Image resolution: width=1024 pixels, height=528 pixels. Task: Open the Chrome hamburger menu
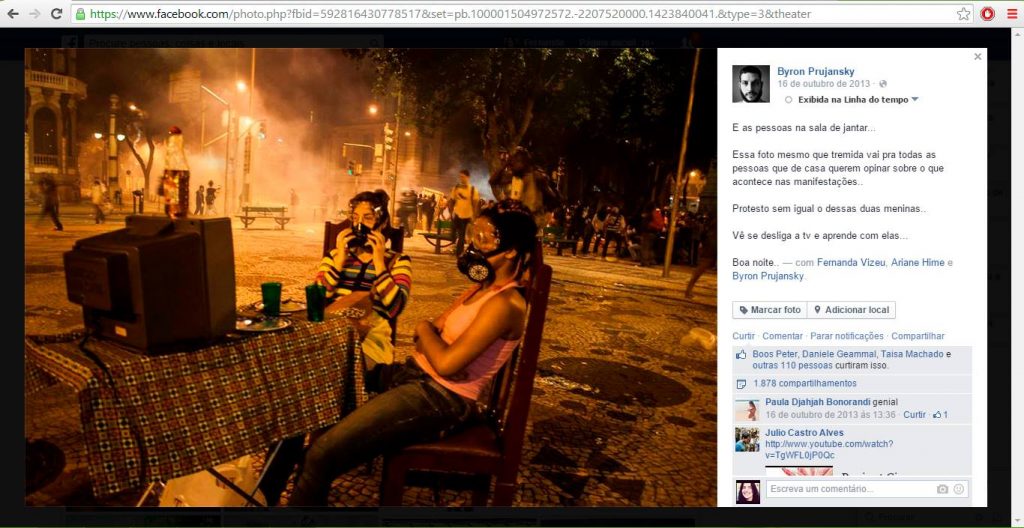1012,14
